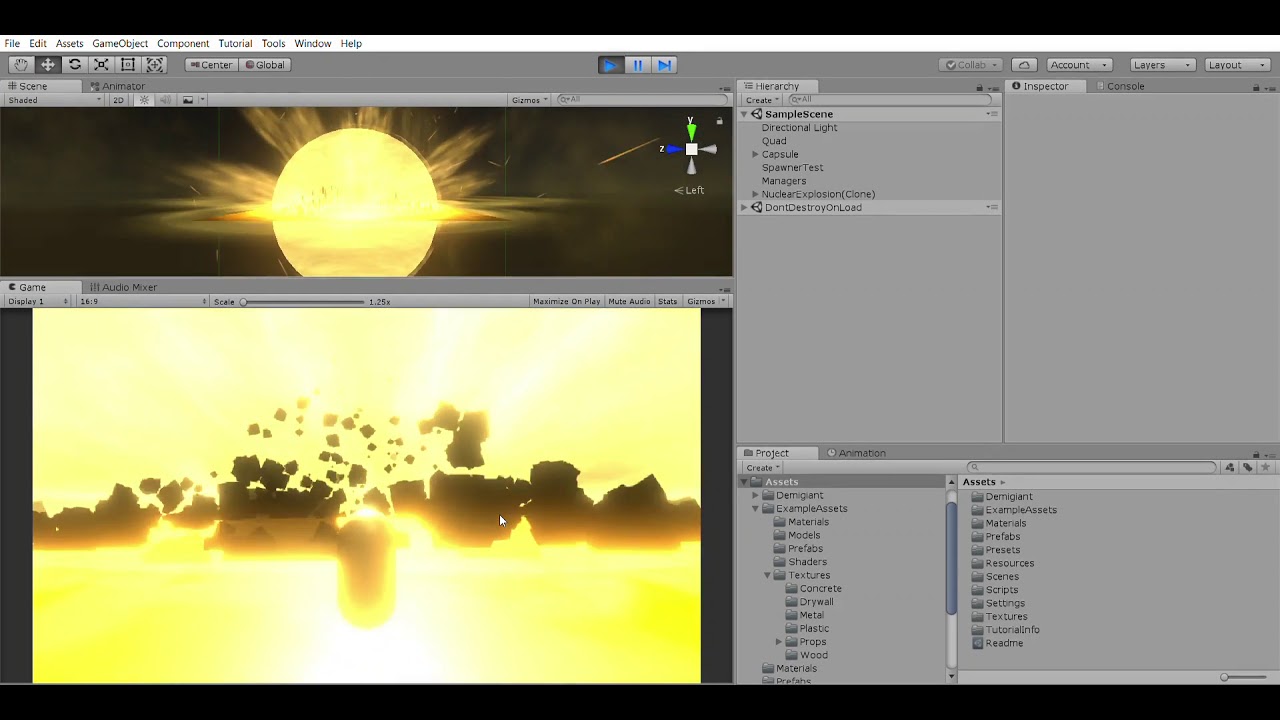Adjust the Game view Scale slider
Image resolution: width=1280 pixels, height=720 pixels.
303,301
